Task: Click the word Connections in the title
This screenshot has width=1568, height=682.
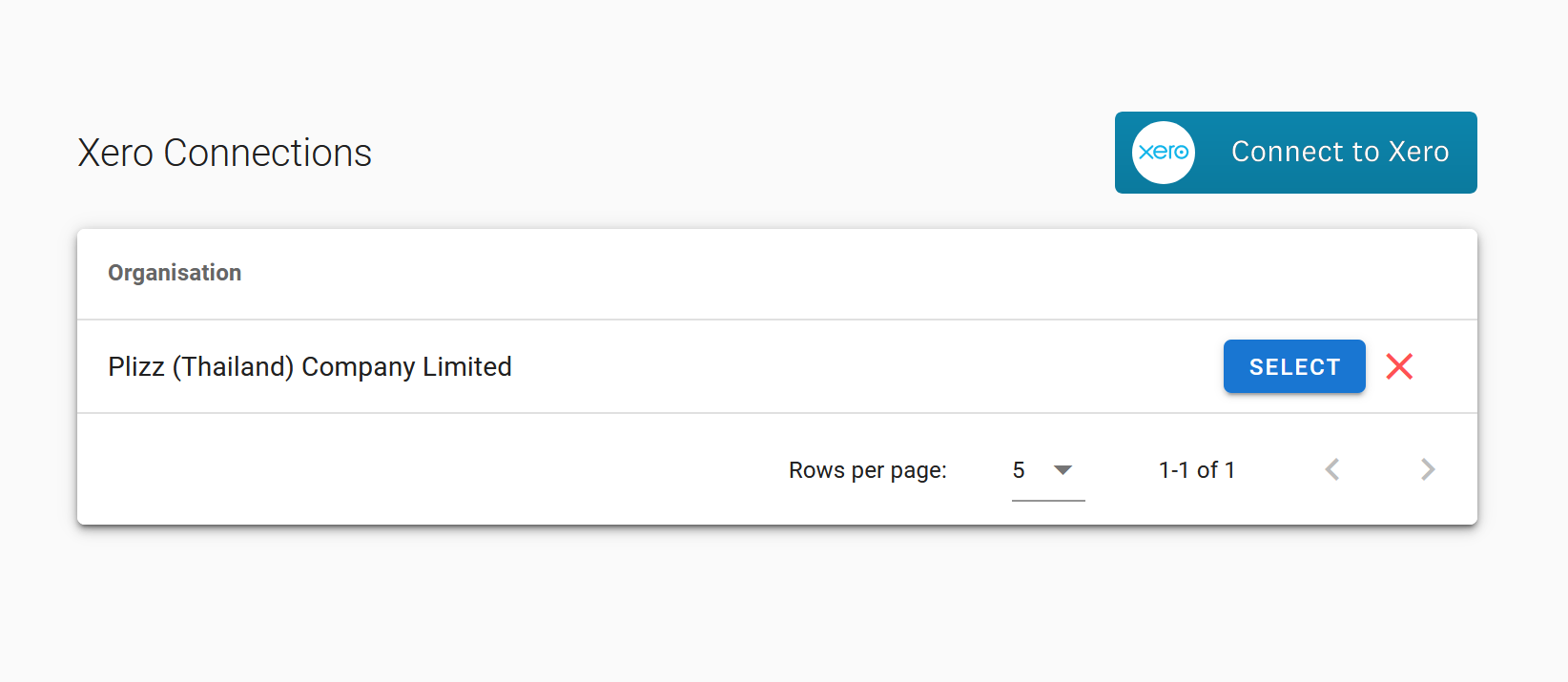Action: (x=267, y=154)
